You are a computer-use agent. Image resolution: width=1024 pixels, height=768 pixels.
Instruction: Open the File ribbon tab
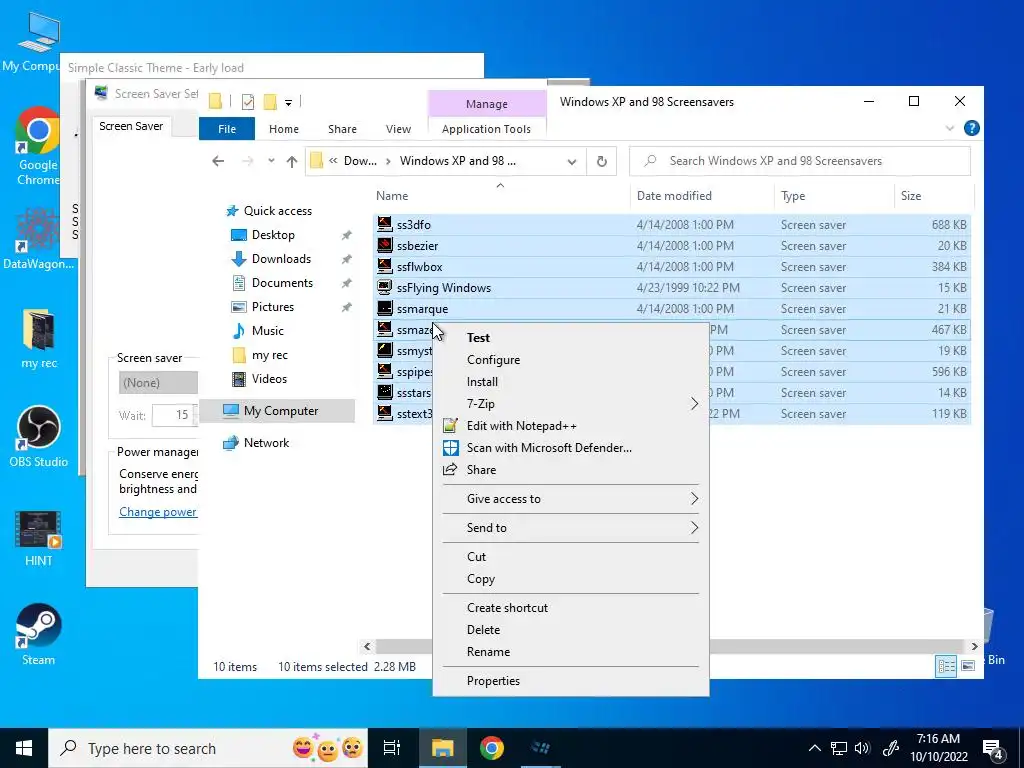tap(227, 129)
